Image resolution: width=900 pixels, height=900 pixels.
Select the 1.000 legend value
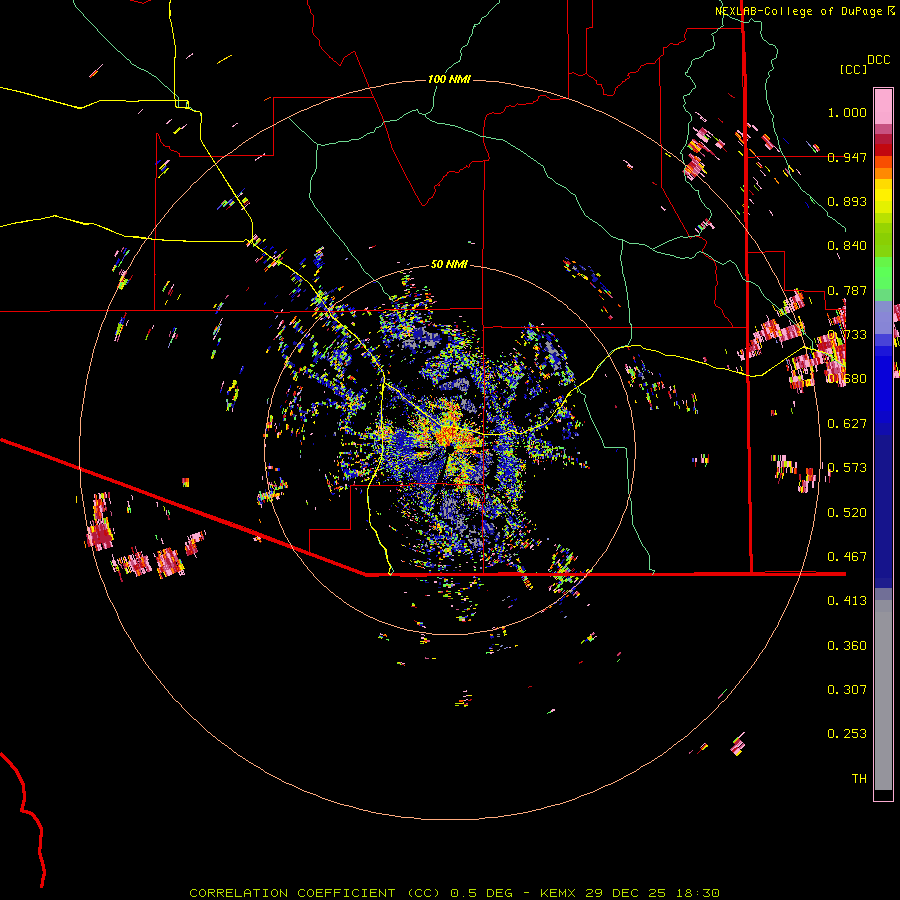click(847, 112)
